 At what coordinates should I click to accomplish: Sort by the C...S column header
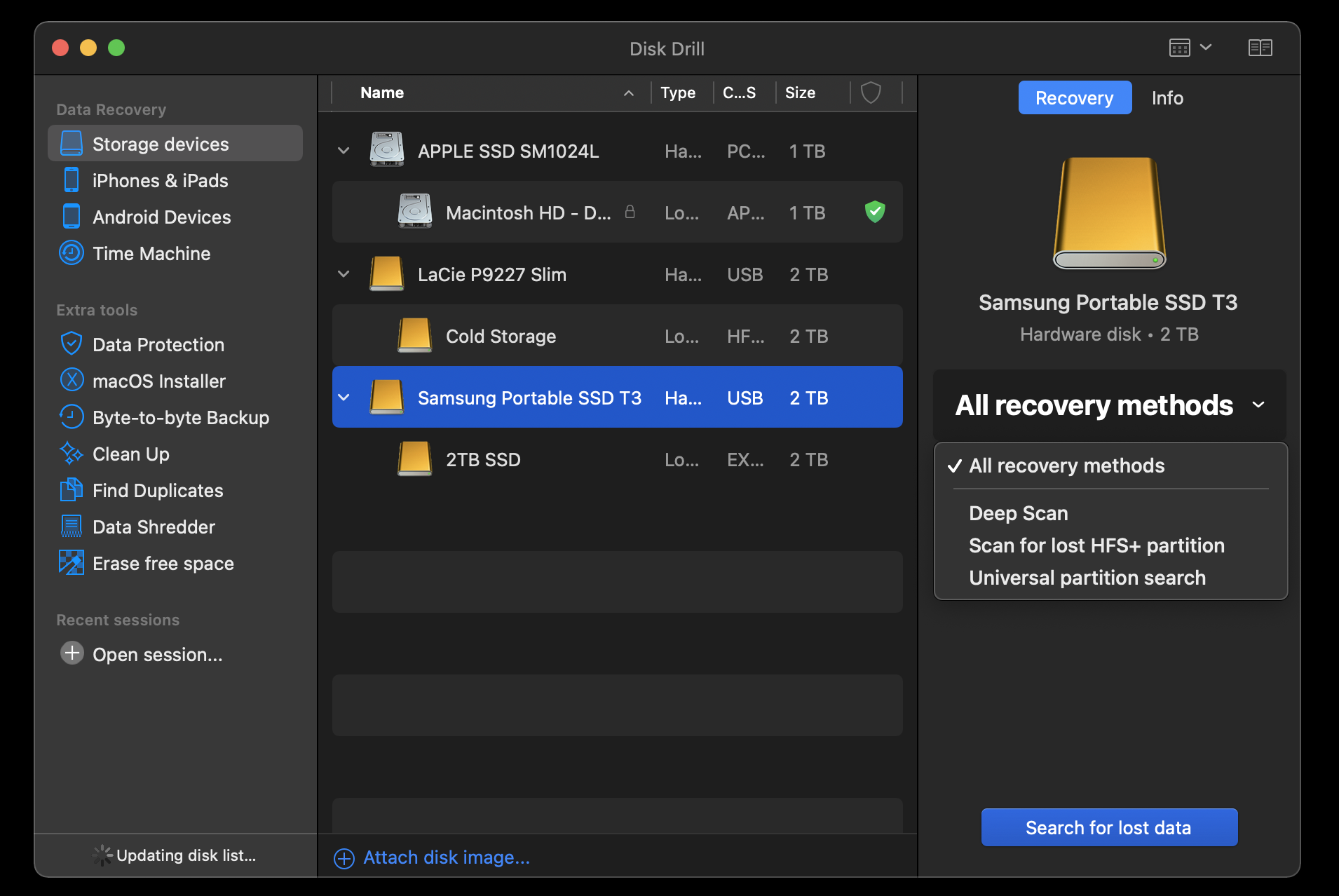[x=739, y=93]
